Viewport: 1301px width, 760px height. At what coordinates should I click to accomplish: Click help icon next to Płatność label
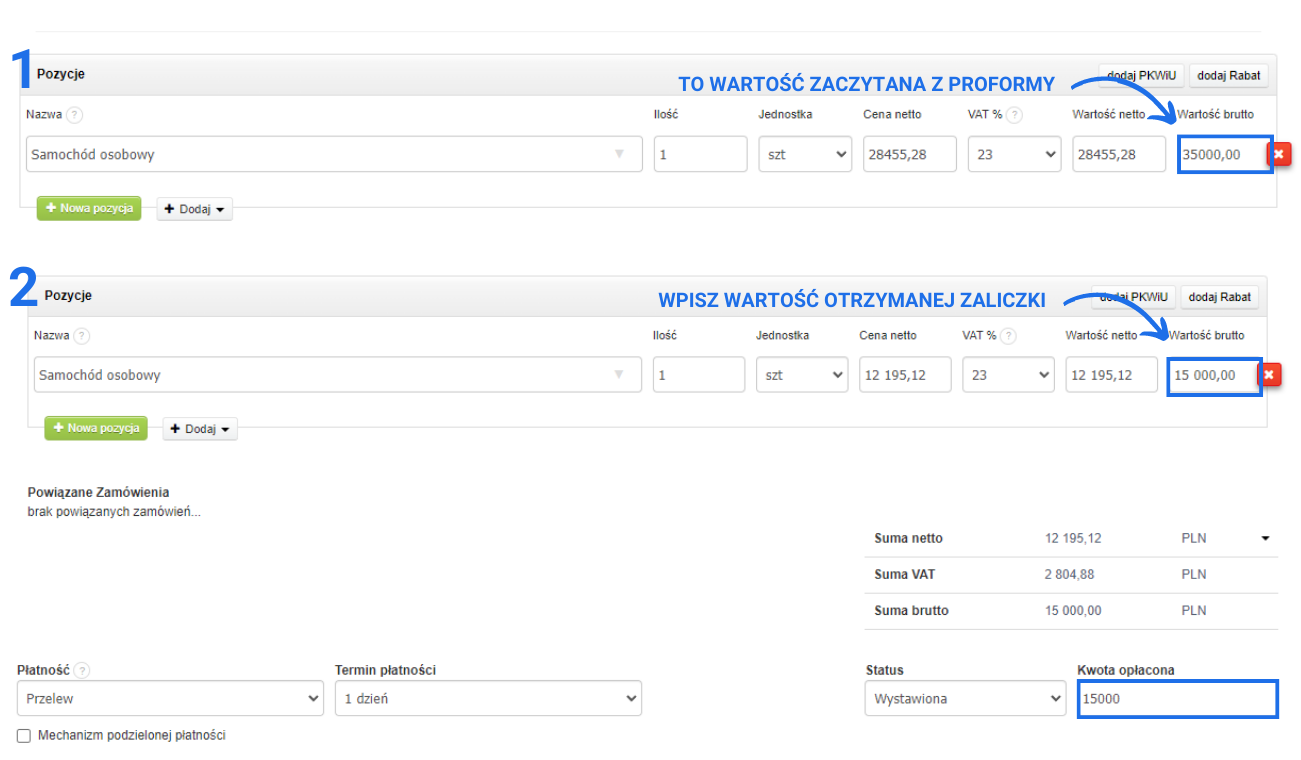pyautogui.click(x=82, y=670)
